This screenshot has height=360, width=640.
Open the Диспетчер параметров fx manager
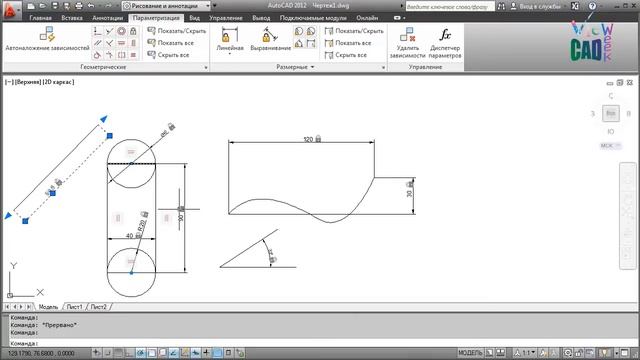click(445, 35)
